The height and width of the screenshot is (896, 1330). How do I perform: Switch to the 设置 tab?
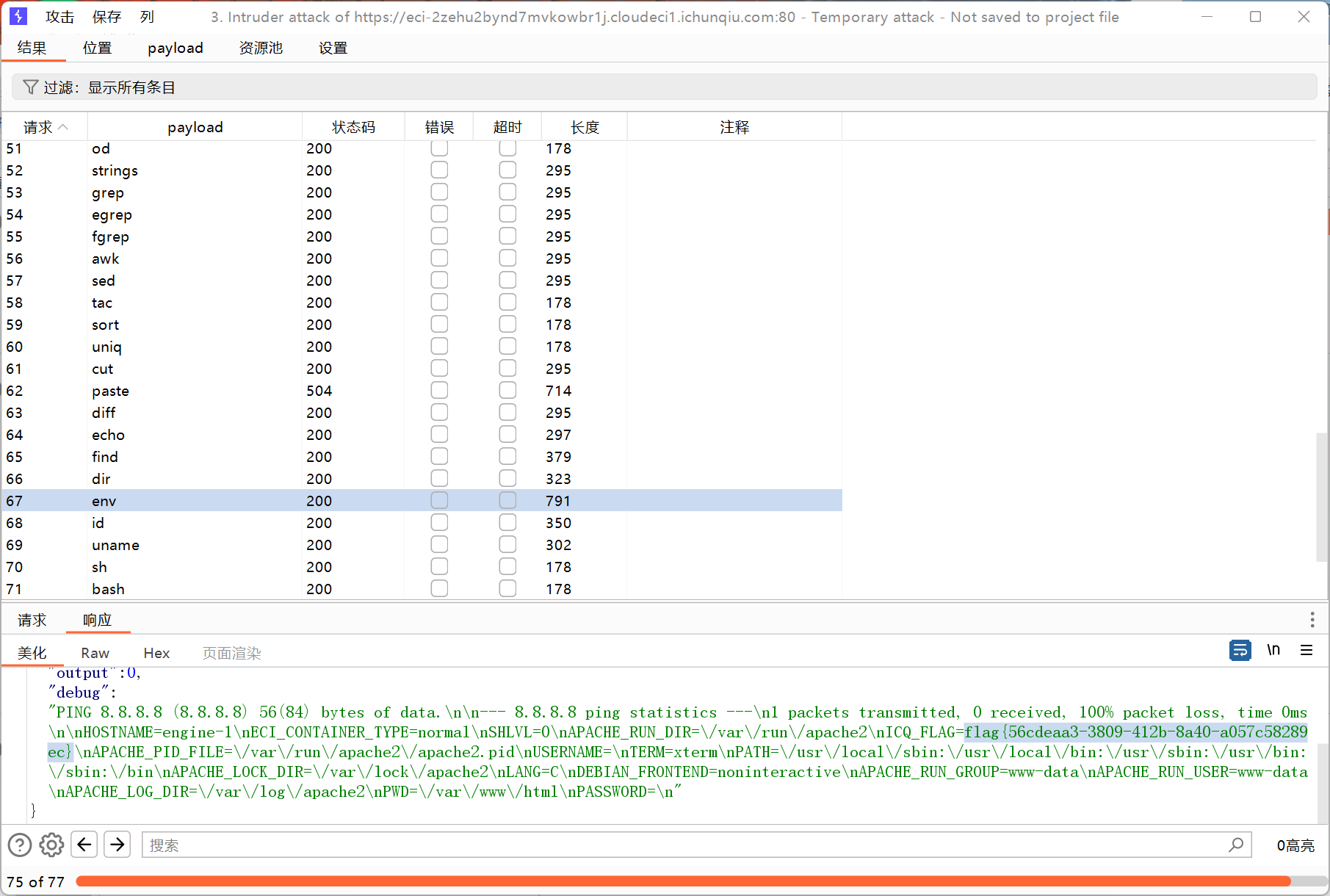(x=333, y=48)
